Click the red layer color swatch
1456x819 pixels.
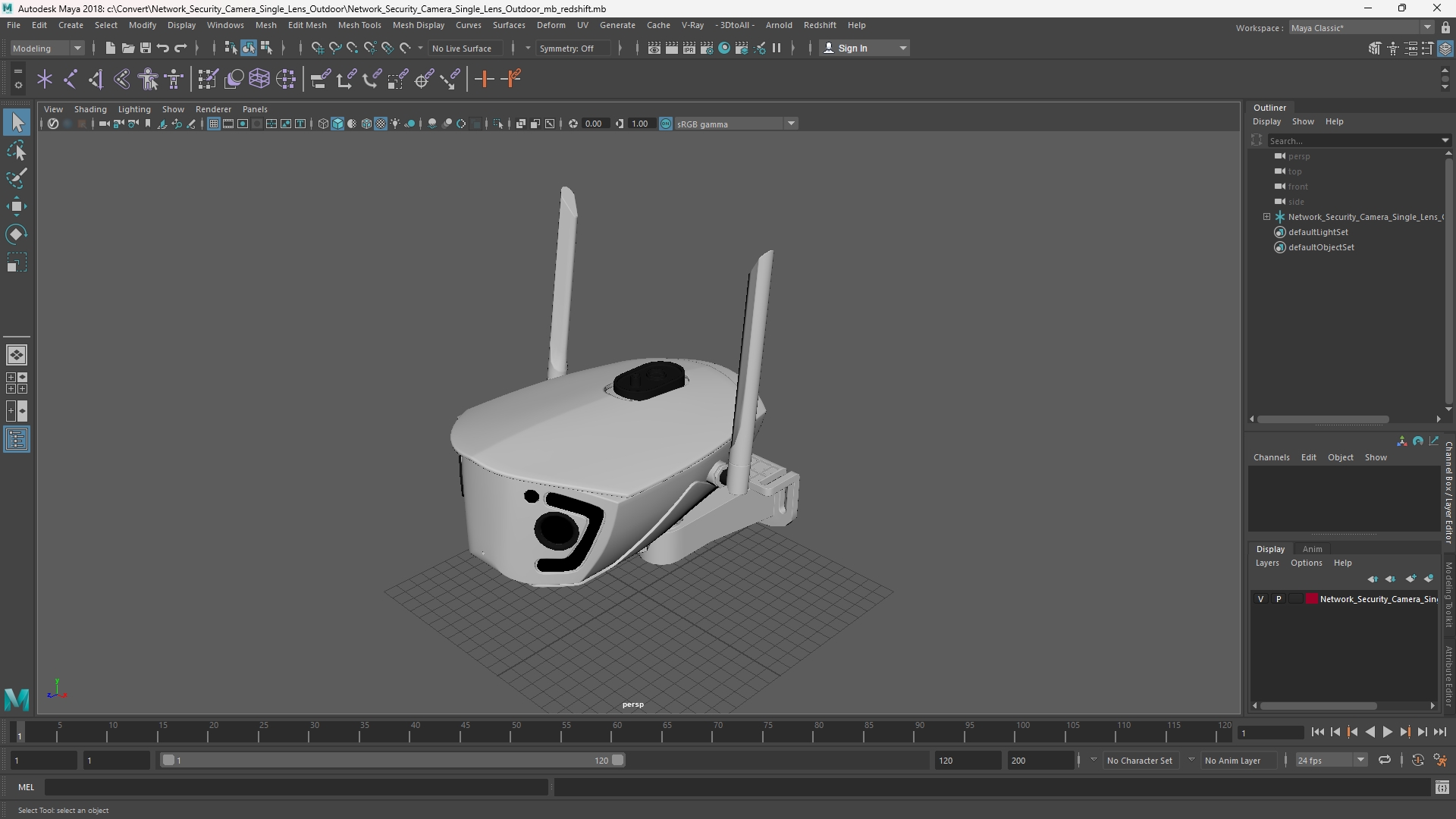click(1312, 599)
